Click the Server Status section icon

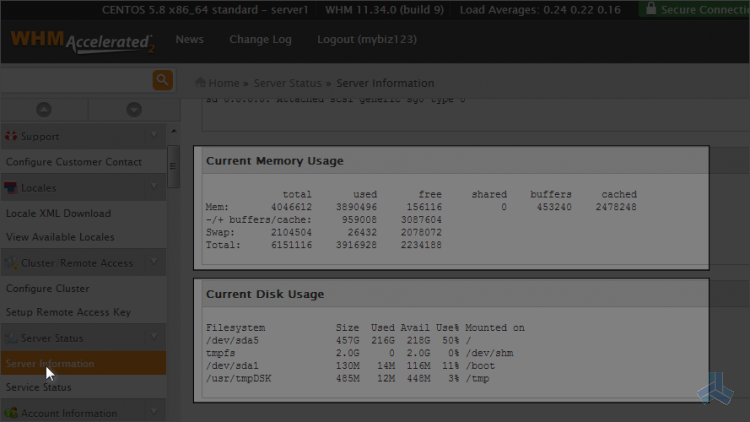point(11,339)
